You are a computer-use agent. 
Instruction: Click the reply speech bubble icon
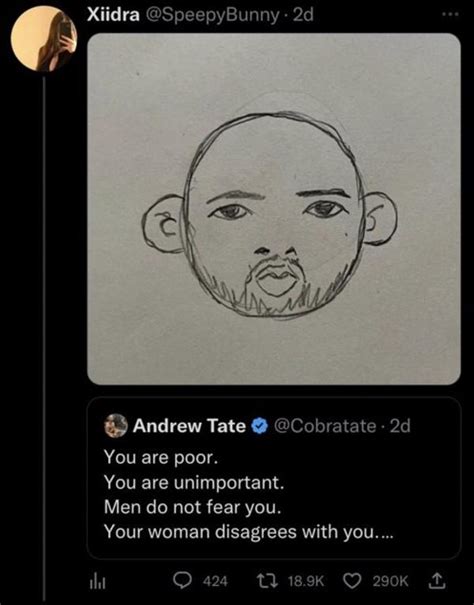click(x=182, y=581)
